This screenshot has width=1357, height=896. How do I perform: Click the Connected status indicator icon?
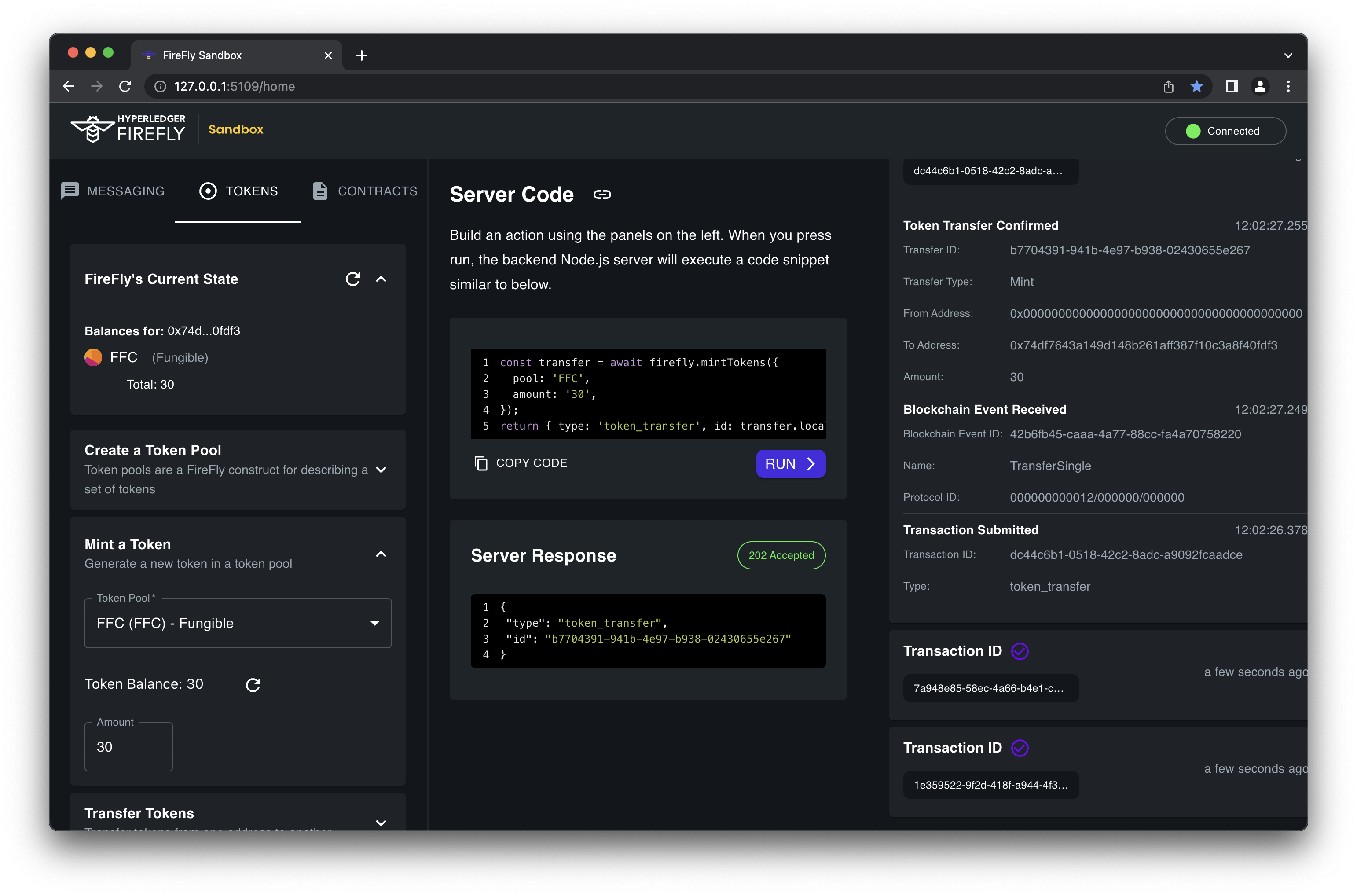[1192, 131]
